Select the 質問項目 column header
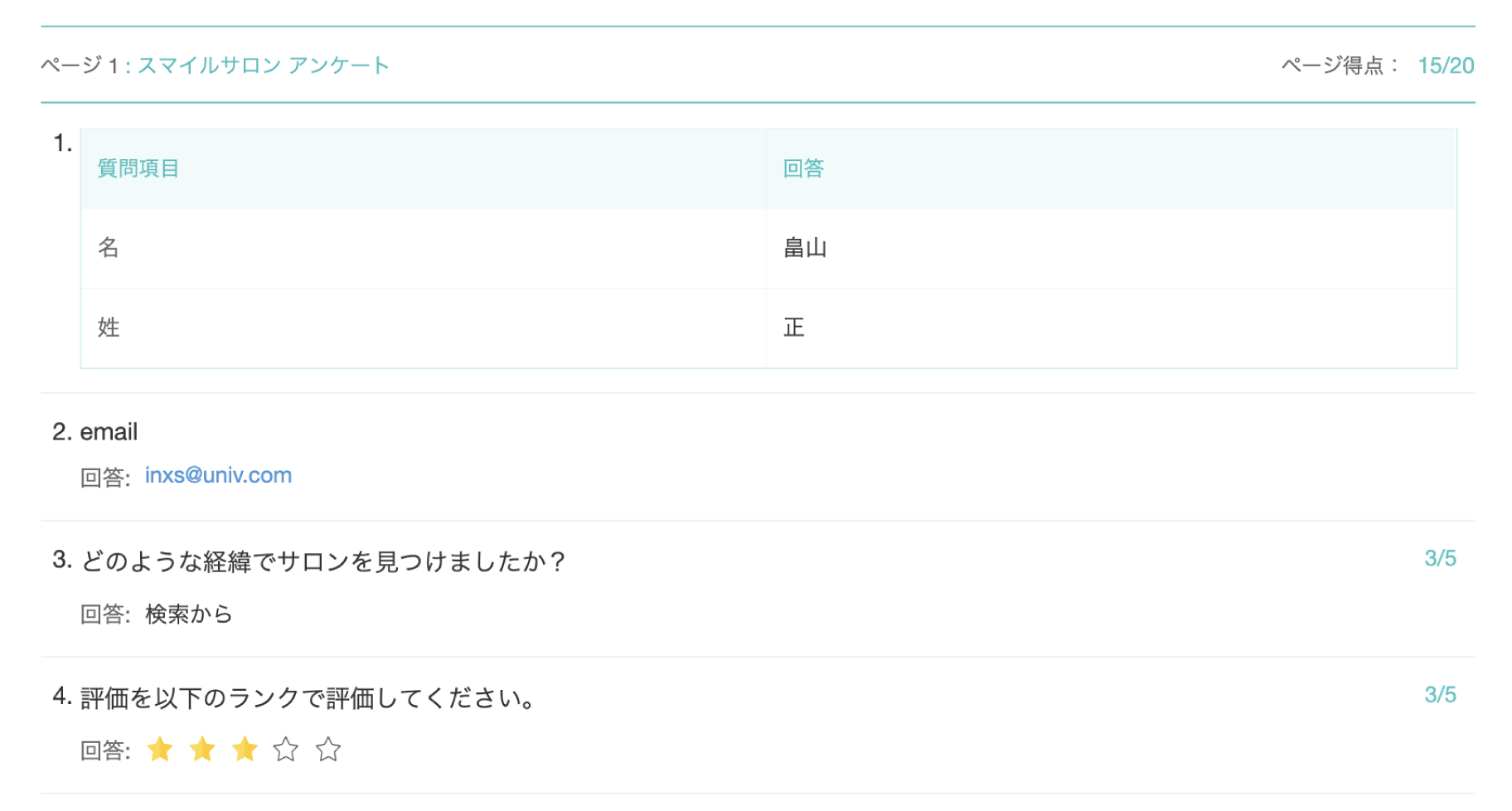This screenshot has height=811, width=1512. click(x=138, y=168)
